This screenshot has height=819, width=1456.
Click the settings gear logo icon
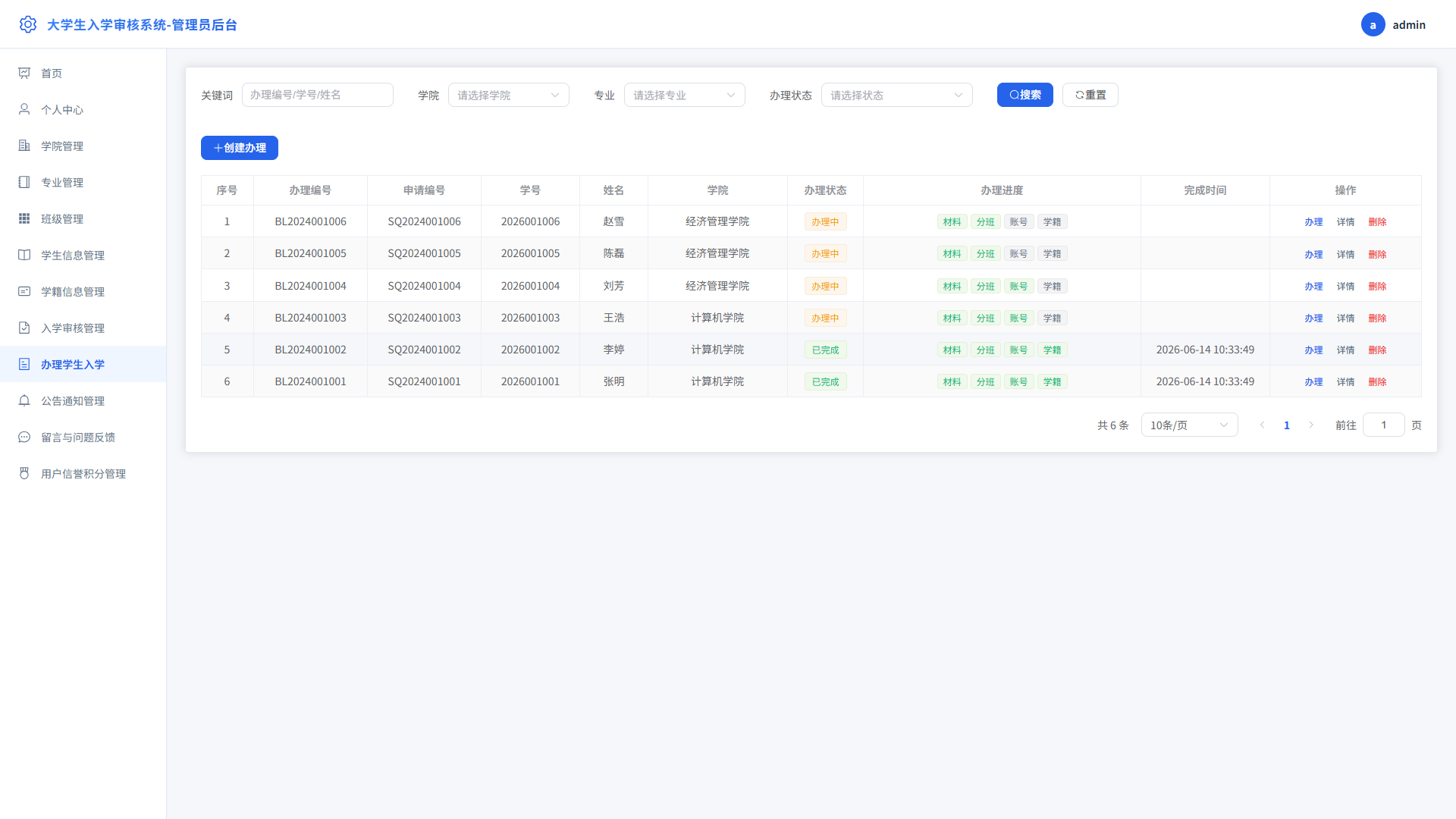click(x=28, y=24)
